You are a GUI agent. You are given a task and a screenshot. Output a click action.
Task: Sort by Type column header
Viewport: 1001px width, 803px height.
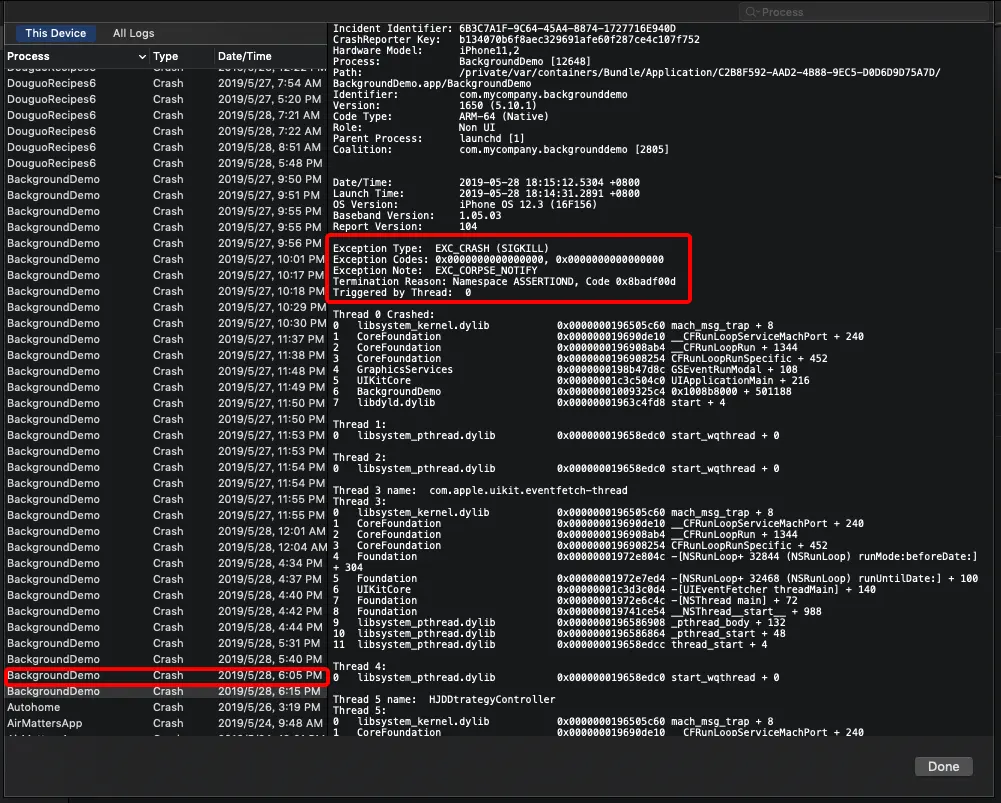pyautogui.click(x=165, y=56)
